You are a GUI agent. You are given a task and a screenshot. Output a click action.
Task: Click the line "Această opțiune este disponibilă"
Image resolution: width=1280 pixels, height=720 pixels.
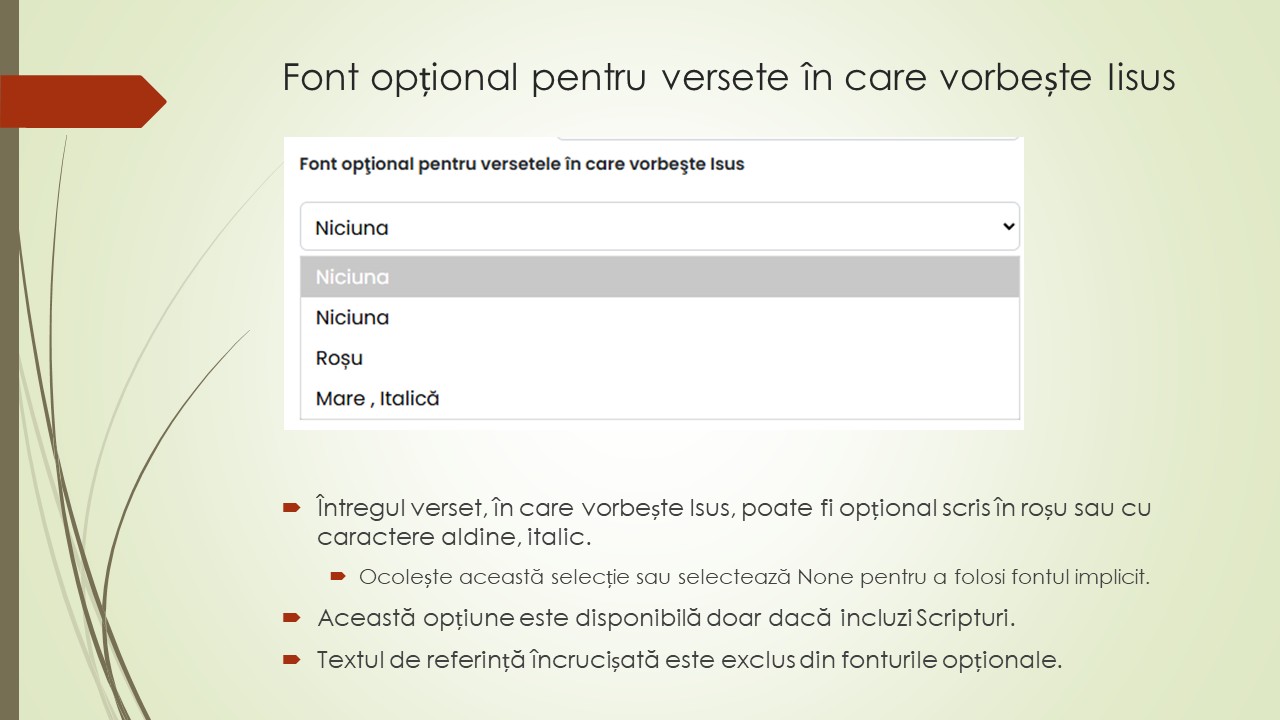[666, 618]
